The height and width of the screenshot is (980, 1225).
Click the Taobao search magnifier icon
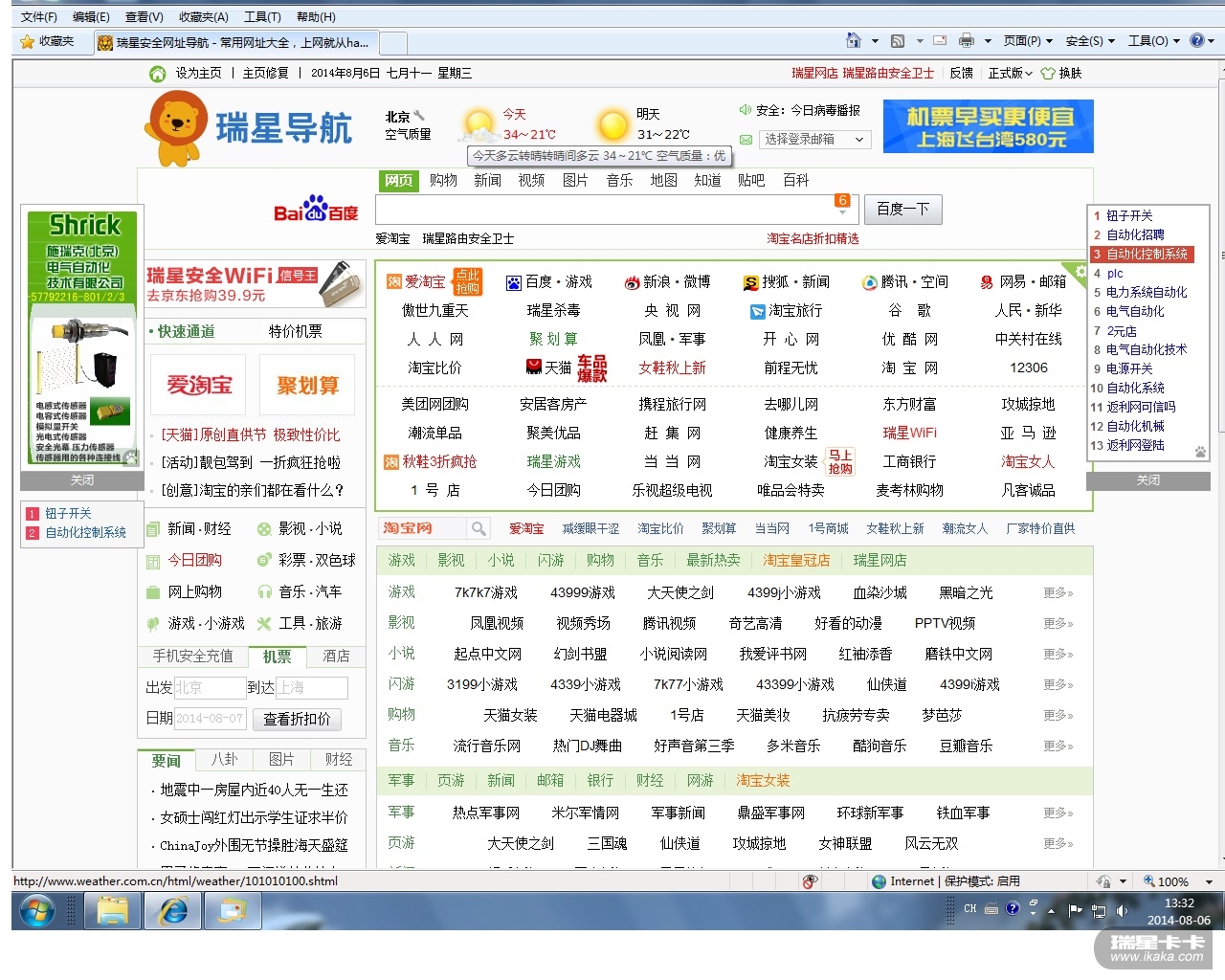click(479, 528)
